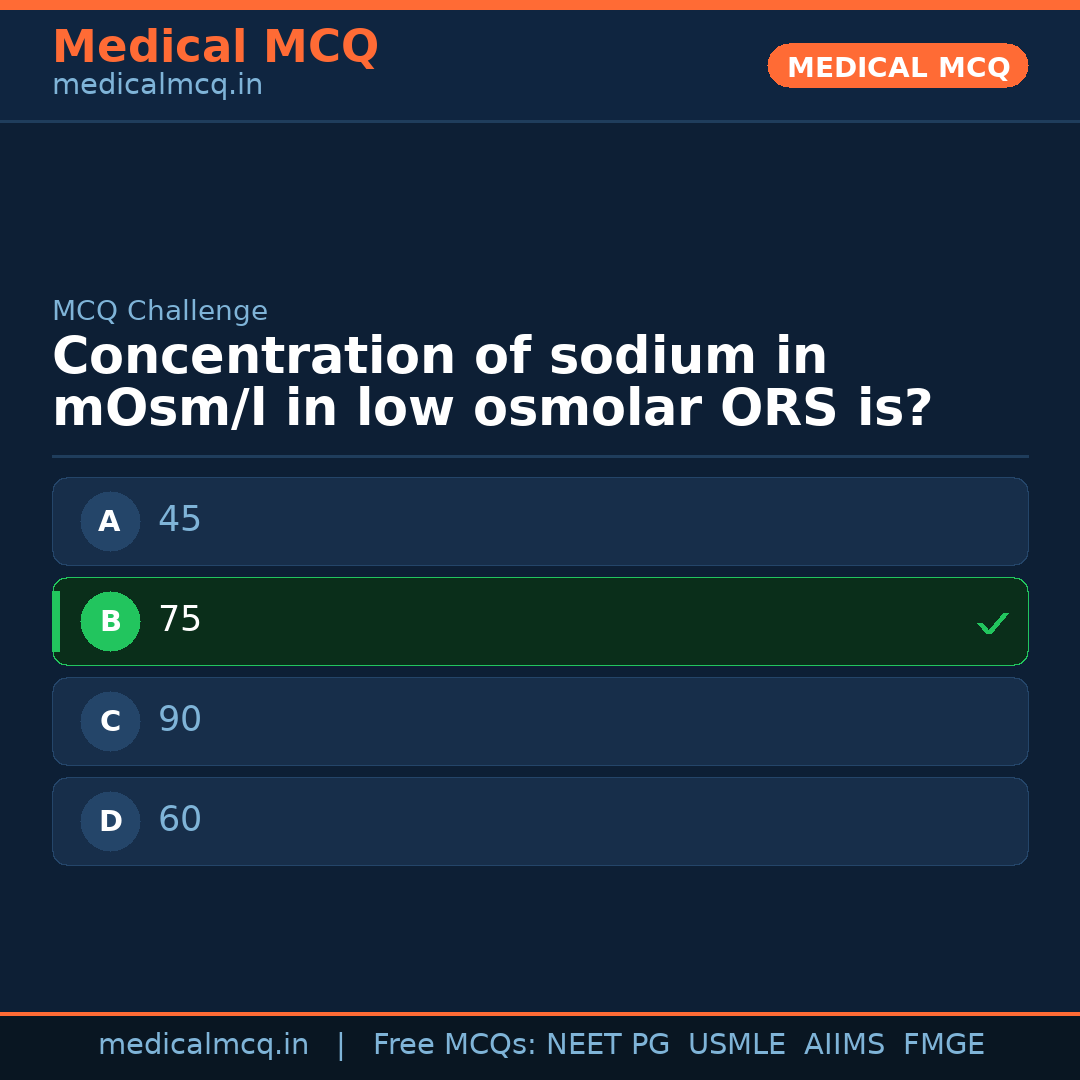Screen dimensions: 1080x1080
Task: Click the green checkmark on answer B
Action: (x=992, y=622)
